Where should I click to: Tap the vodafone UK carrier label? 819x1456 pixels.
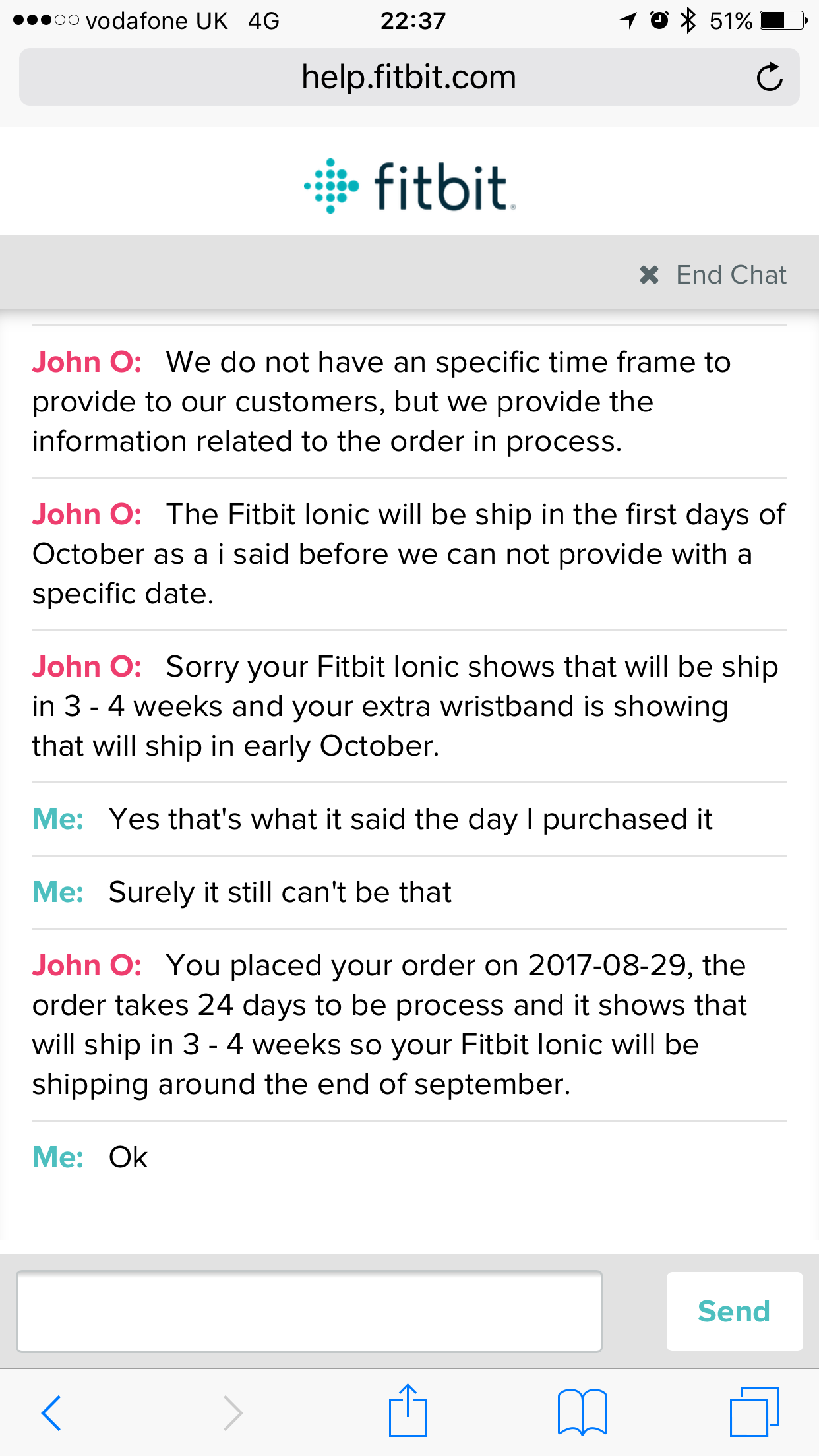coord(157,20)
